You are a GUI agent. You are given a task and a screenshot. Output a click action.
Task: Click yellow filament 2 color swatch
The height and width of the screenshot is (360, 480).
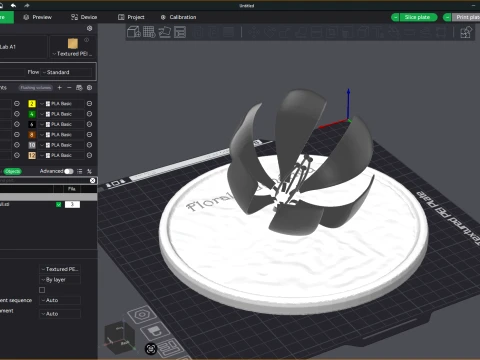coord(32,104)
